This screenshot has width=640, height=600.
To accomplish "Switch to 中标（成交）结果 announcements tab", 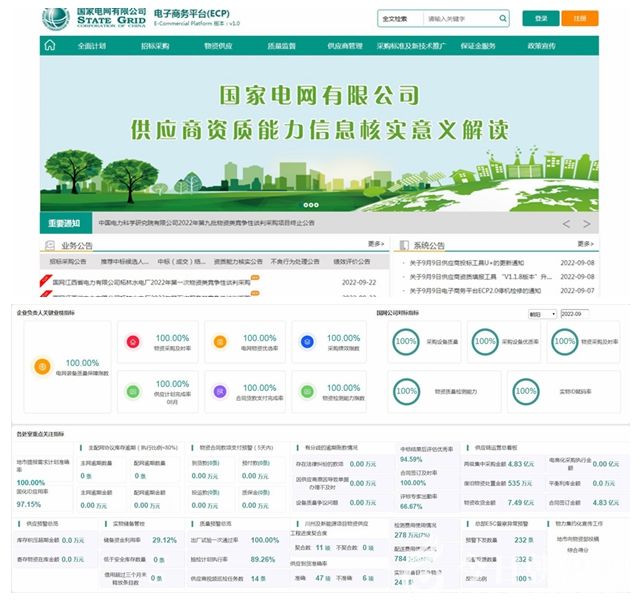I will [170, 260].
